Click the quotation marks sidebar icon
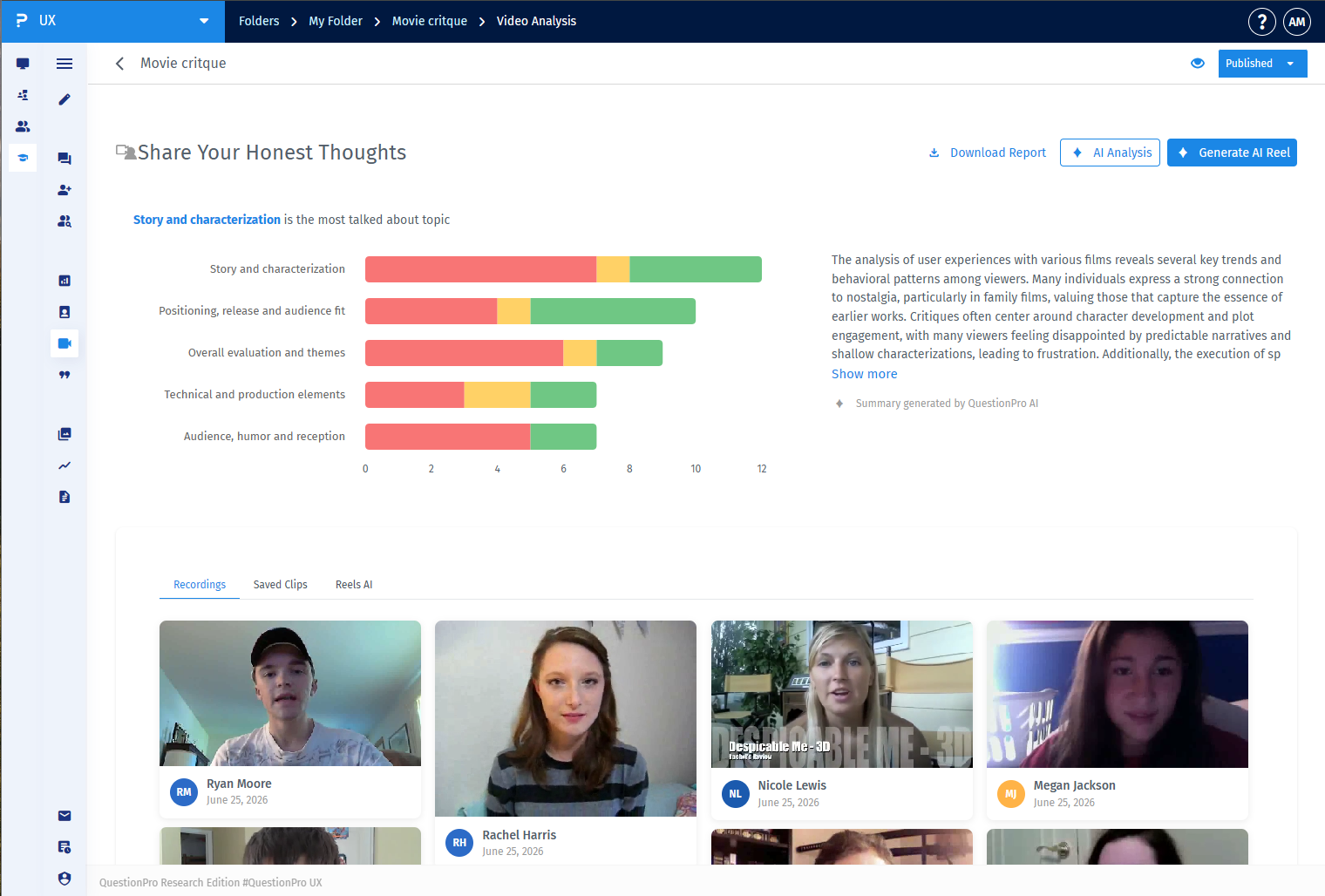This screenshot has width=1325, height=896. (65, 375)
